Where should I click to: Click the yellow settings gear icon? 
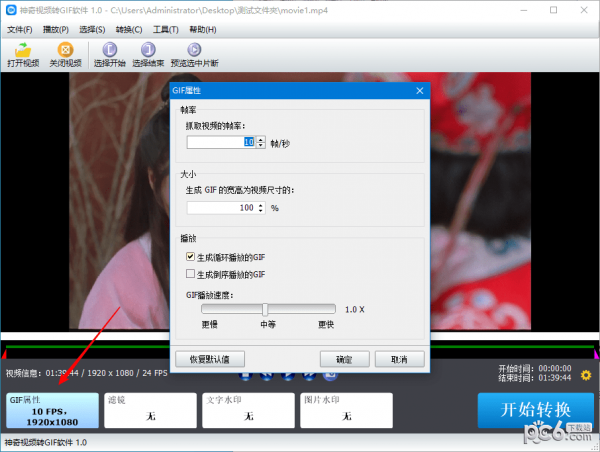(x=586, y=376)
